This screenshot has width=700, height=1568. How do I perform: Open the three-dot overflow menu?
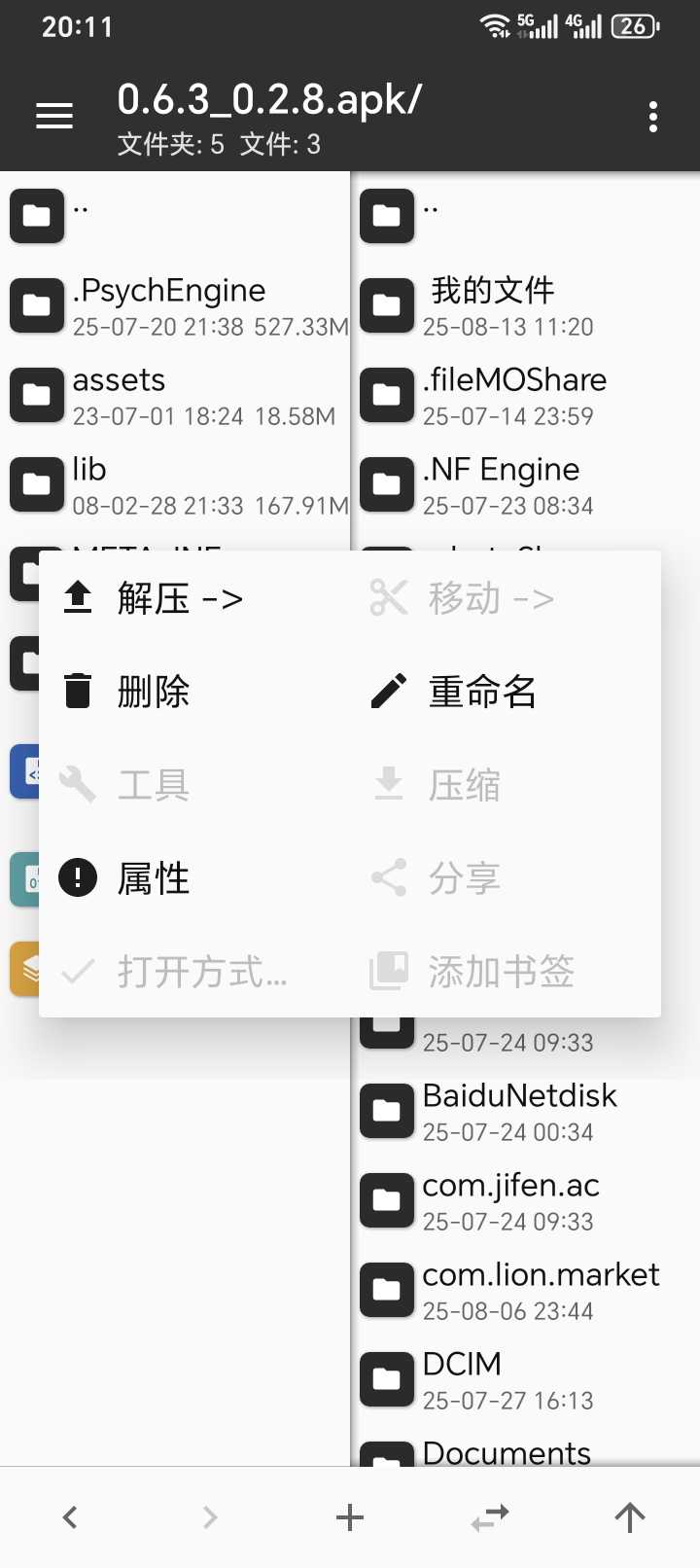tap(653, 117)
